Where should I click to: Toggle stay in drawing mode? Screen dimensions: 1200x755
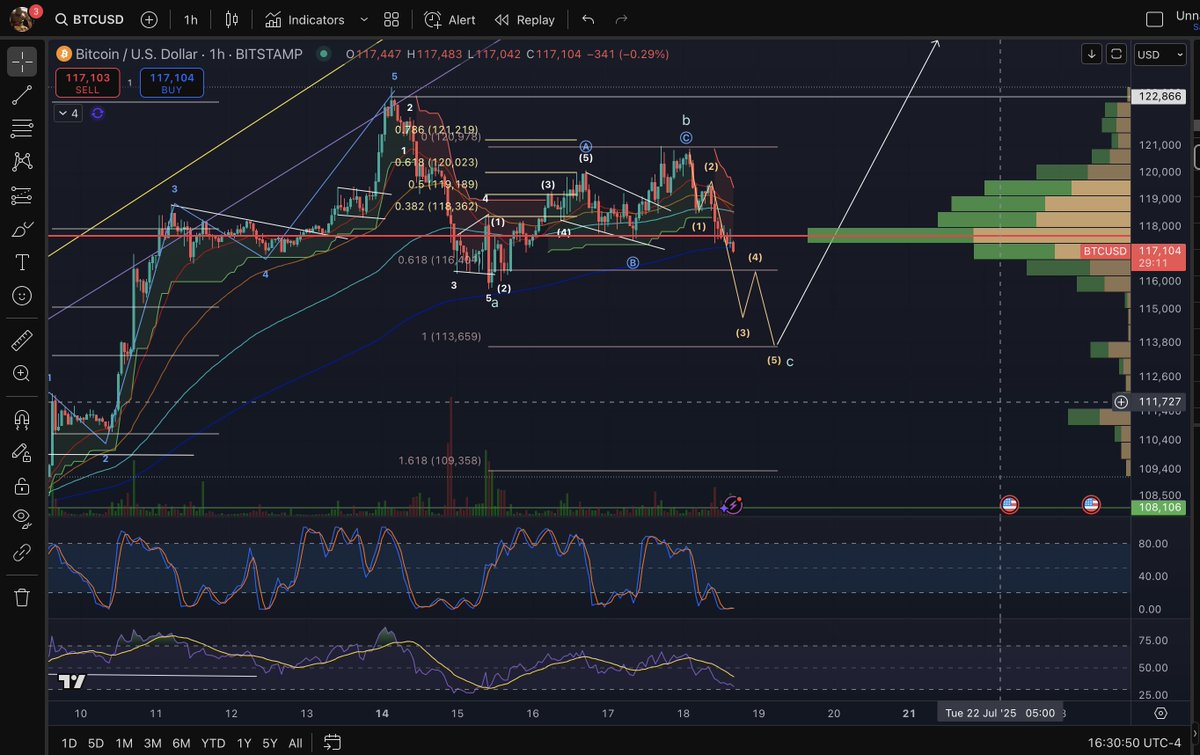point(22,452)
